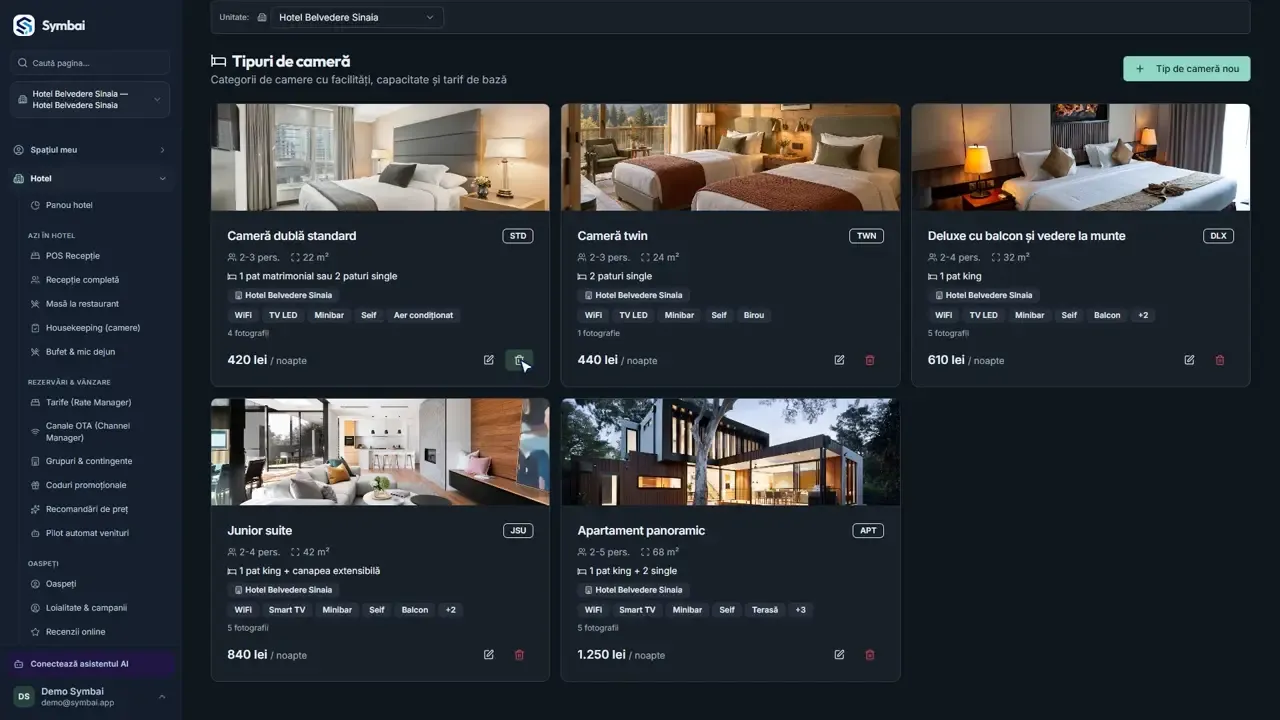Go to Grupuri & contingente
The height and width of the screenshot is (720, 1280).
pos(90,461)
